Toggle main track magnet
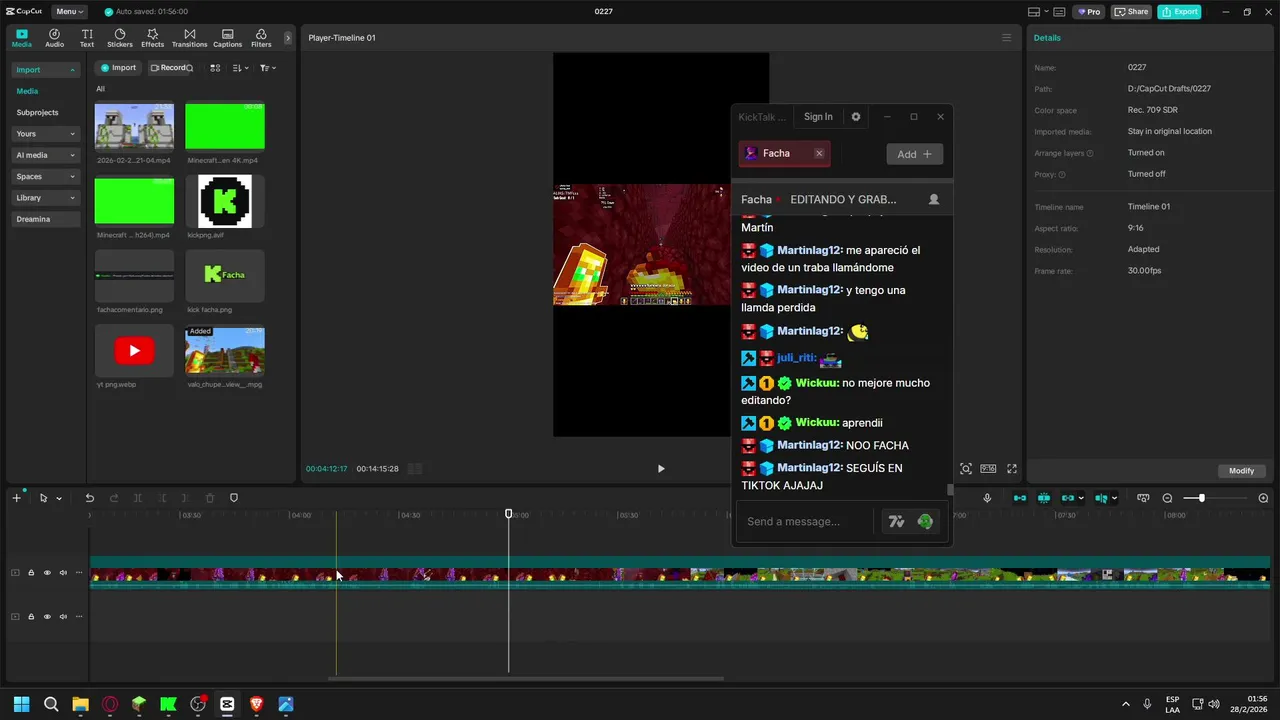 1019,498
